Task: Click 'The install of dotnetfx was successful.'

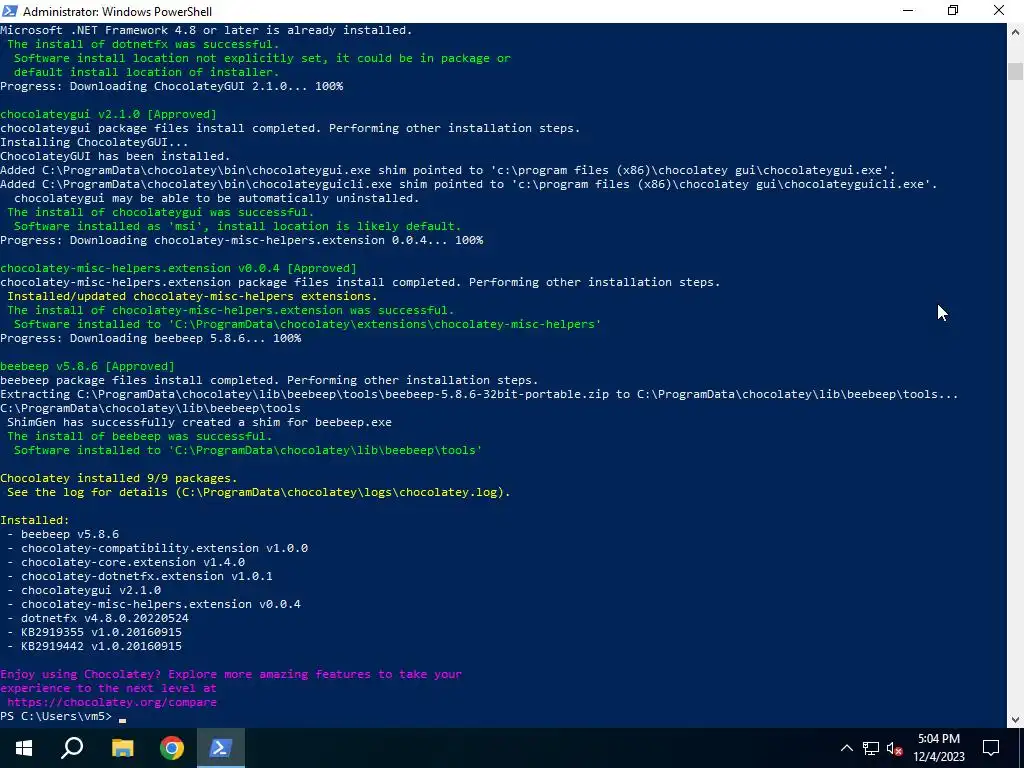Action: click(x=143, y=44)
